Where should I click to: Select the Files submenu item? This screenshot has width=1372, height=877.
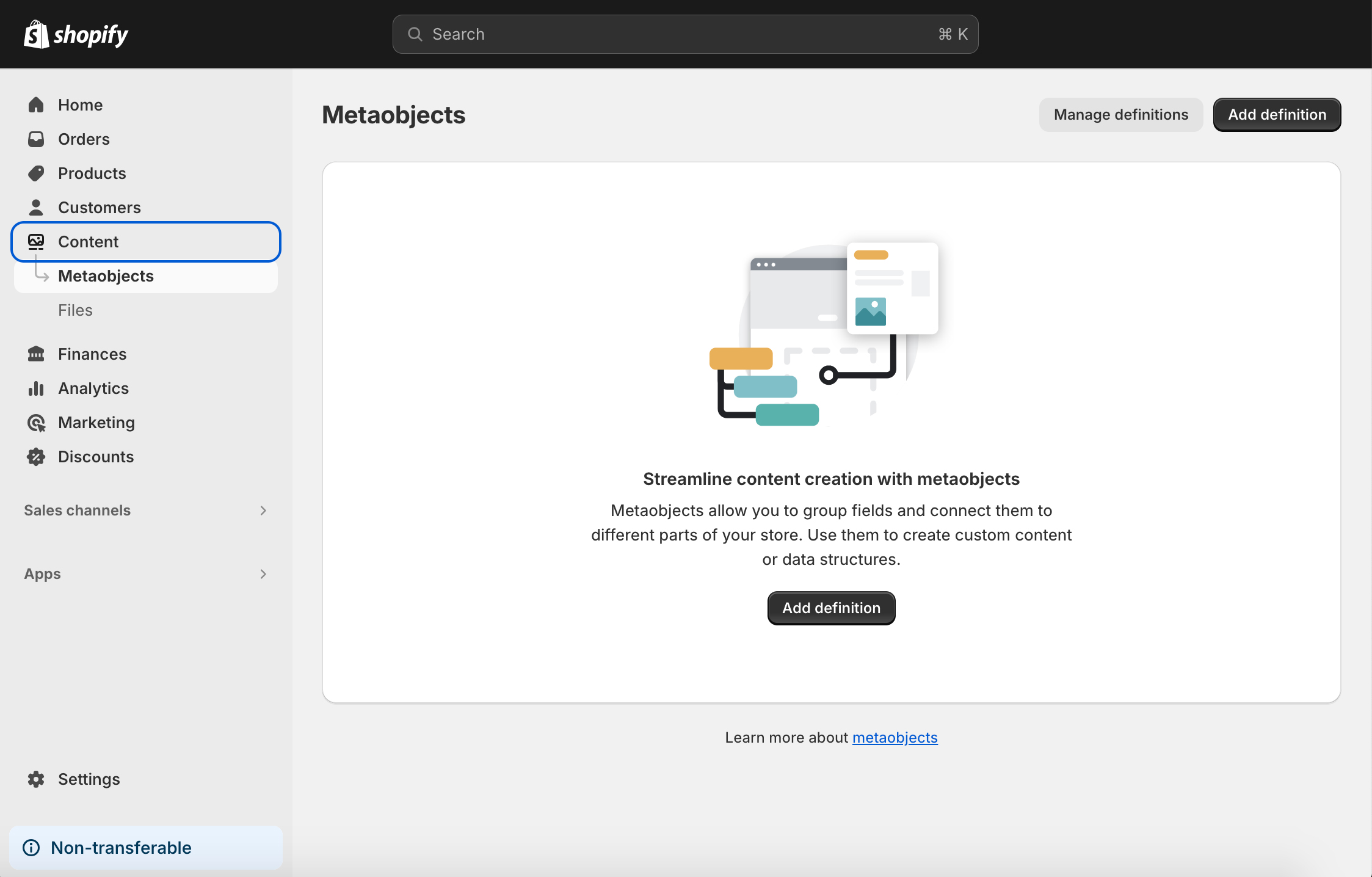(75, 310)
